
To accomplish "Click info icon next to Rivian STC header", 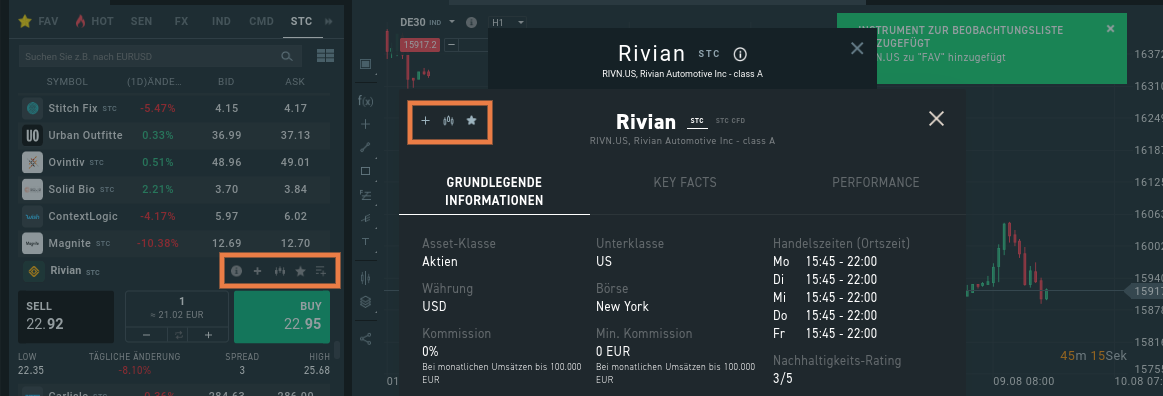I will pyautogui.click(x=739, y=54).
